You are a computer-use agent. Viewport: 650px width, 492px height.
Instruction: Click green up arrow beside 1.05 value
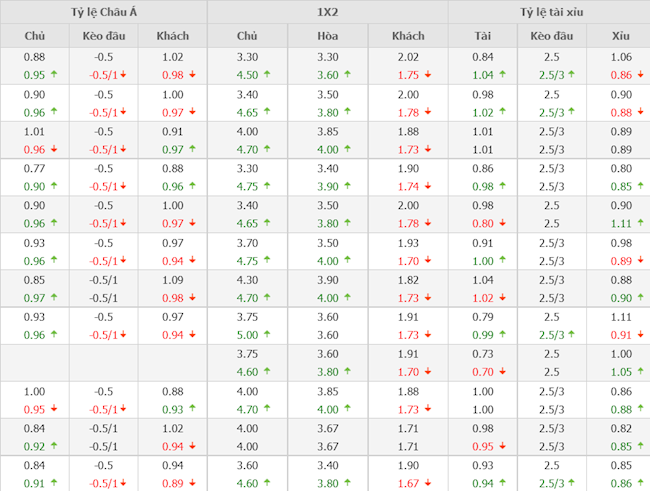click(x=639, y=371)
